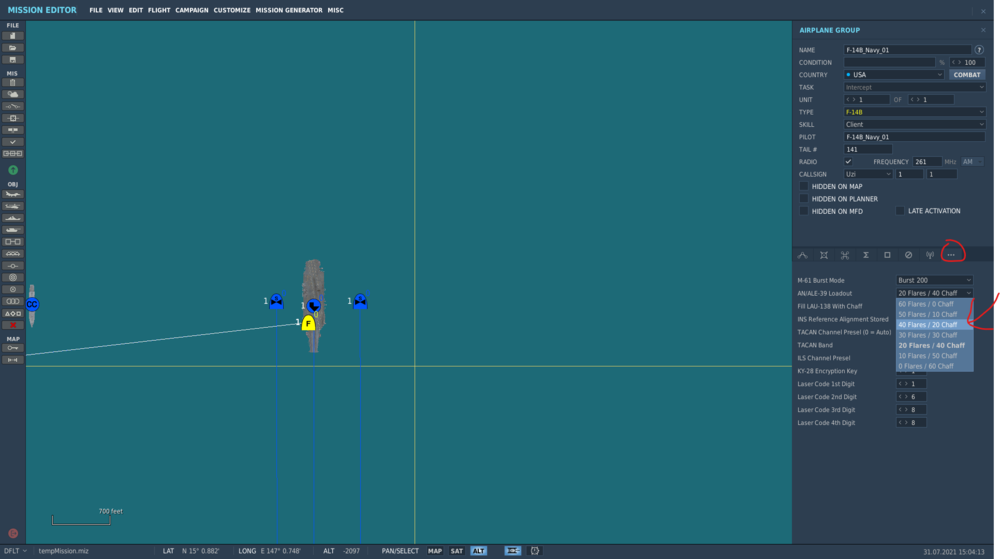Screen dimensions: 1000x559
Task: Open the CALLSIGN dropdown showing Uzi
Action: 868,174
